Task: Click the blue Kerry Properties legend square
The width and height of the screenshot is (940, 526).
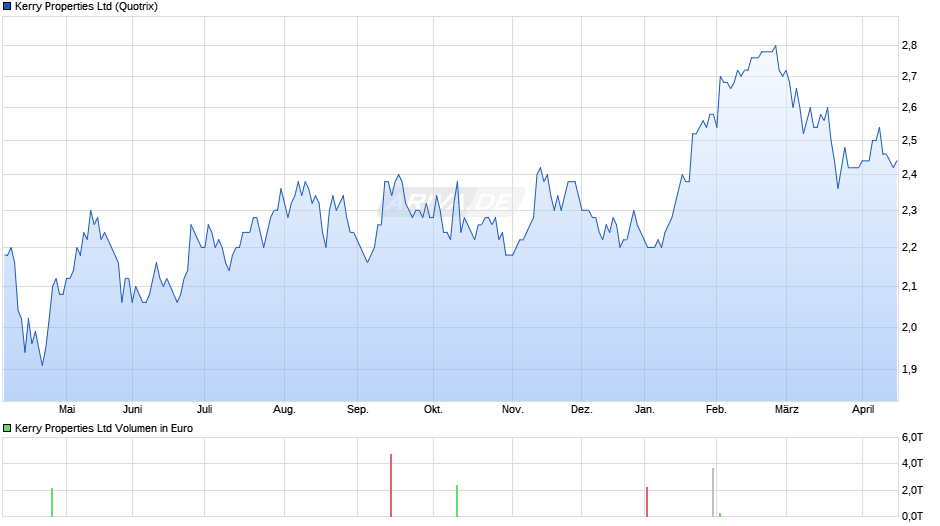Action: 7,7
